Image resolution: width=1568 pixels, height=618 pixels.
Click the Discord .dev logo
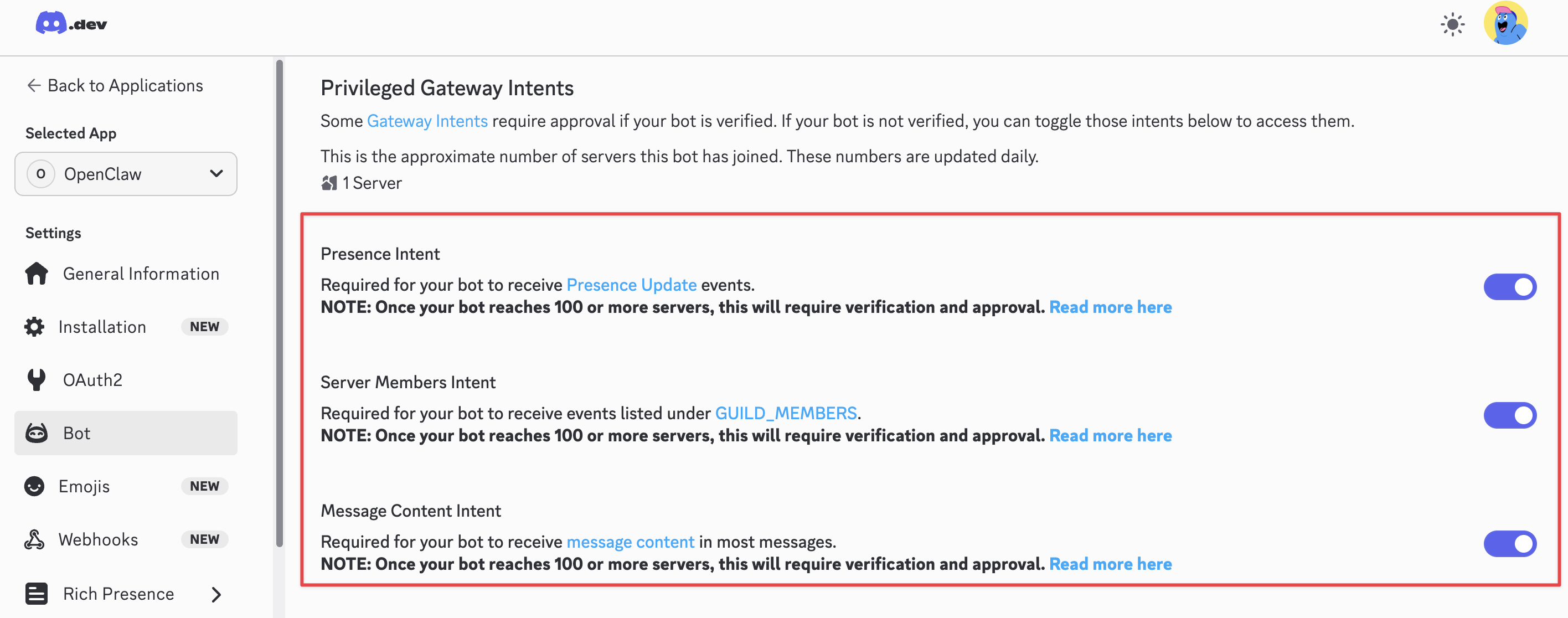71,24
